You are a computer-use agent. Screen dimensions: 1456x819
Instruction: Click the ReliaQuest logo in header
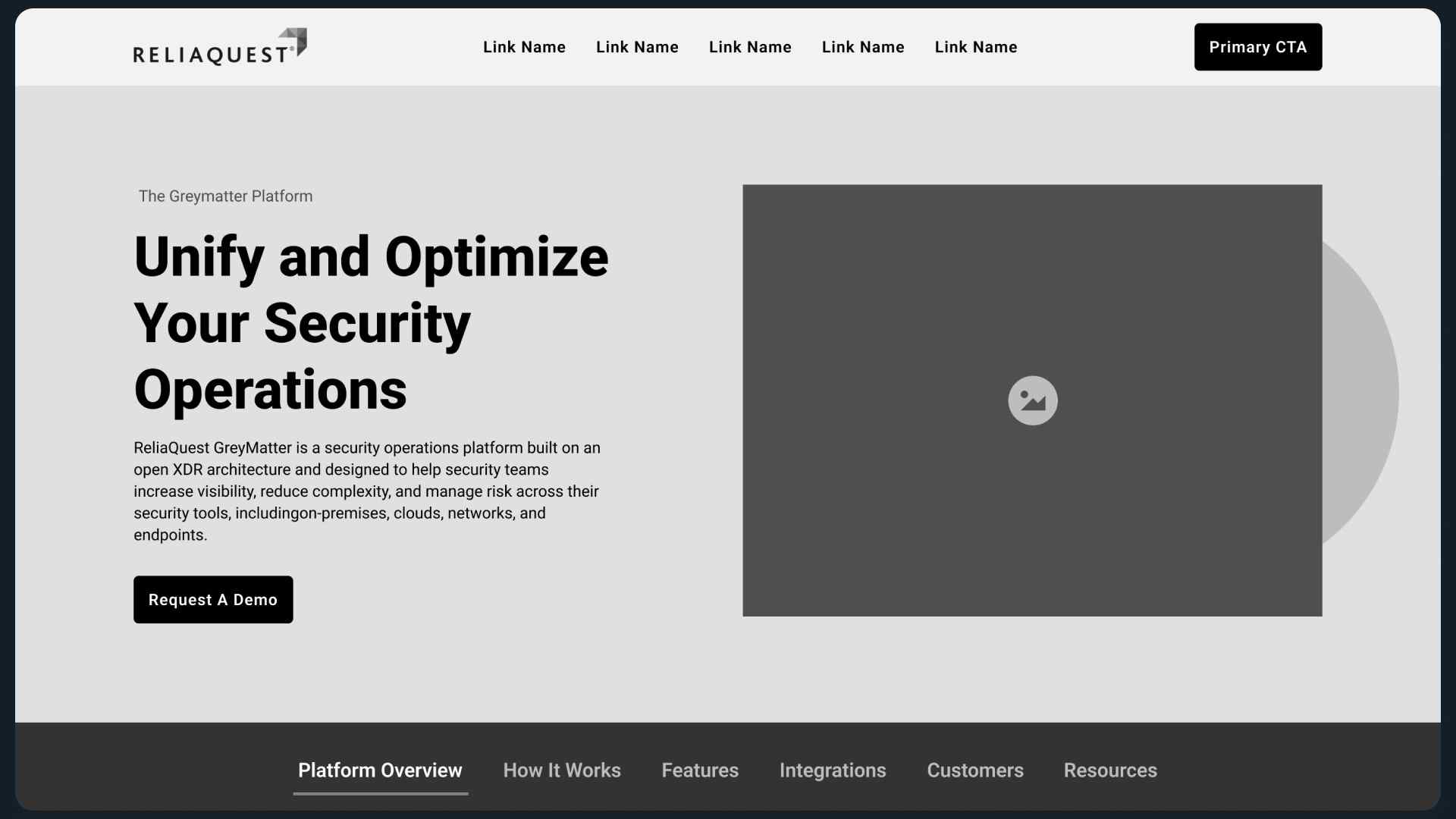220,47
